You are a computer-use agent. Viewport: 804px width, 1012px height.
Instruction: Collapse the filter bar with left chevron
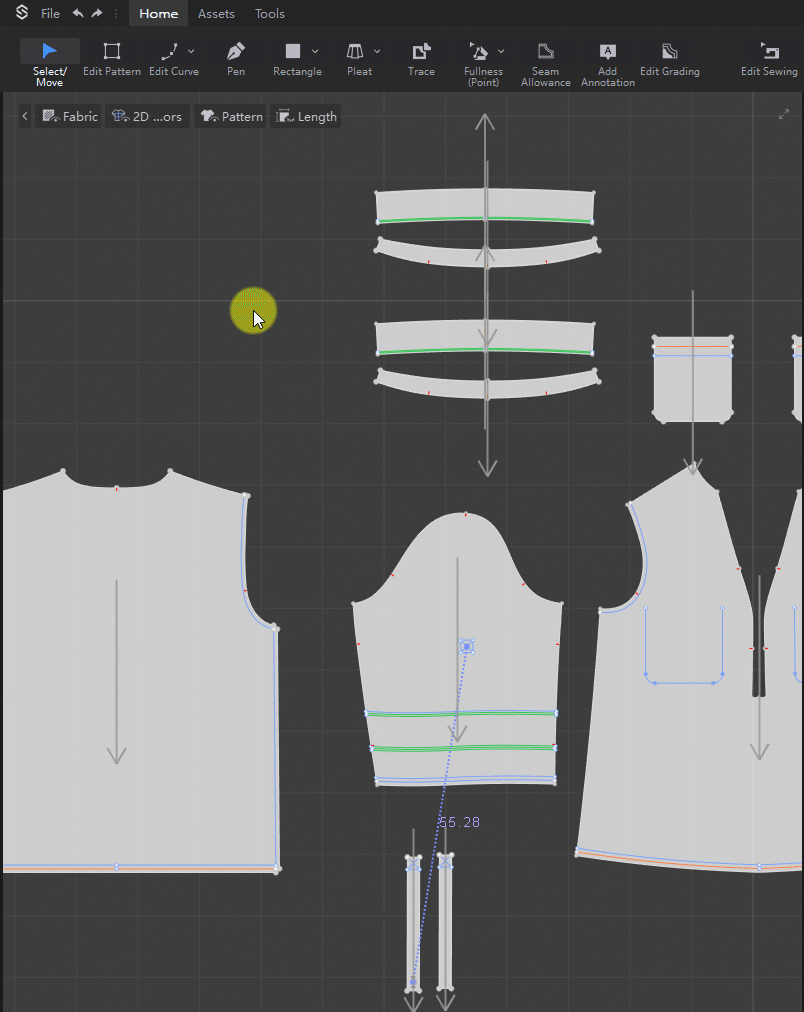point(25,117)
